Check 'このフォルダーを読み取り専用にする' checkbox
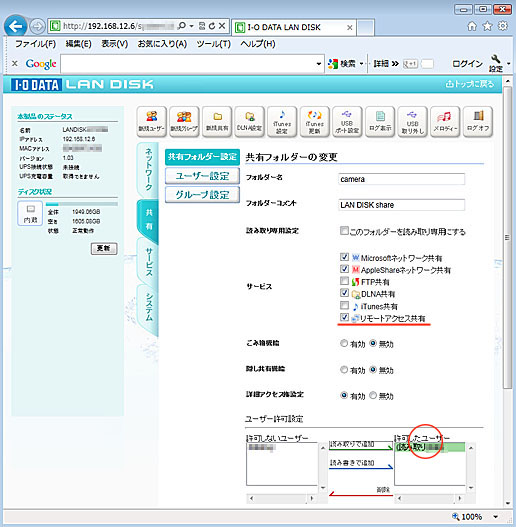516x527 pixels. pyautogui.click(x=344, y=231)
